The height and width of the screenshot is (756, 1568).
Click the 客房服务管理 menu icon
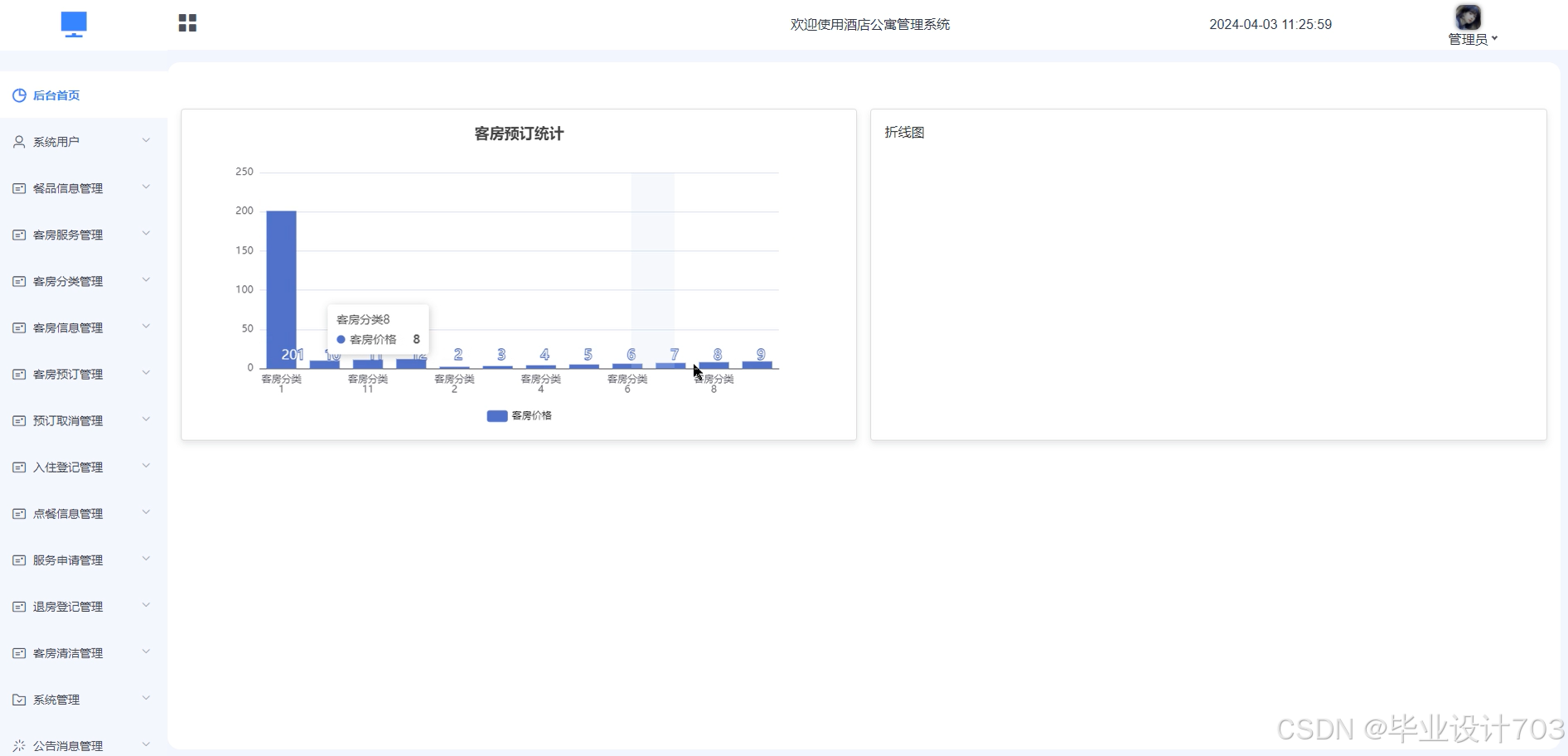point(19,235)
